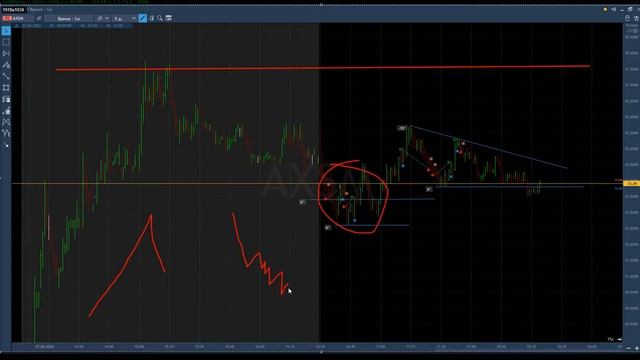This screenshot has width=640, height=360.
Task: Select the diagonal trend line tool
Action: click(x=6, y=76)
